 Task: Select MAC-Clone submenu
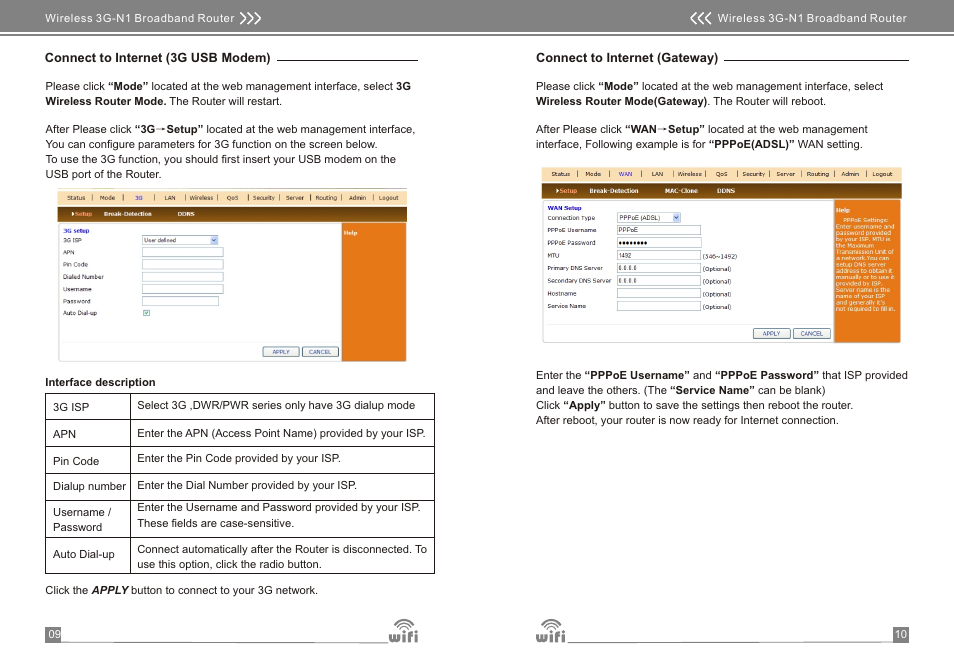(681, 191)
